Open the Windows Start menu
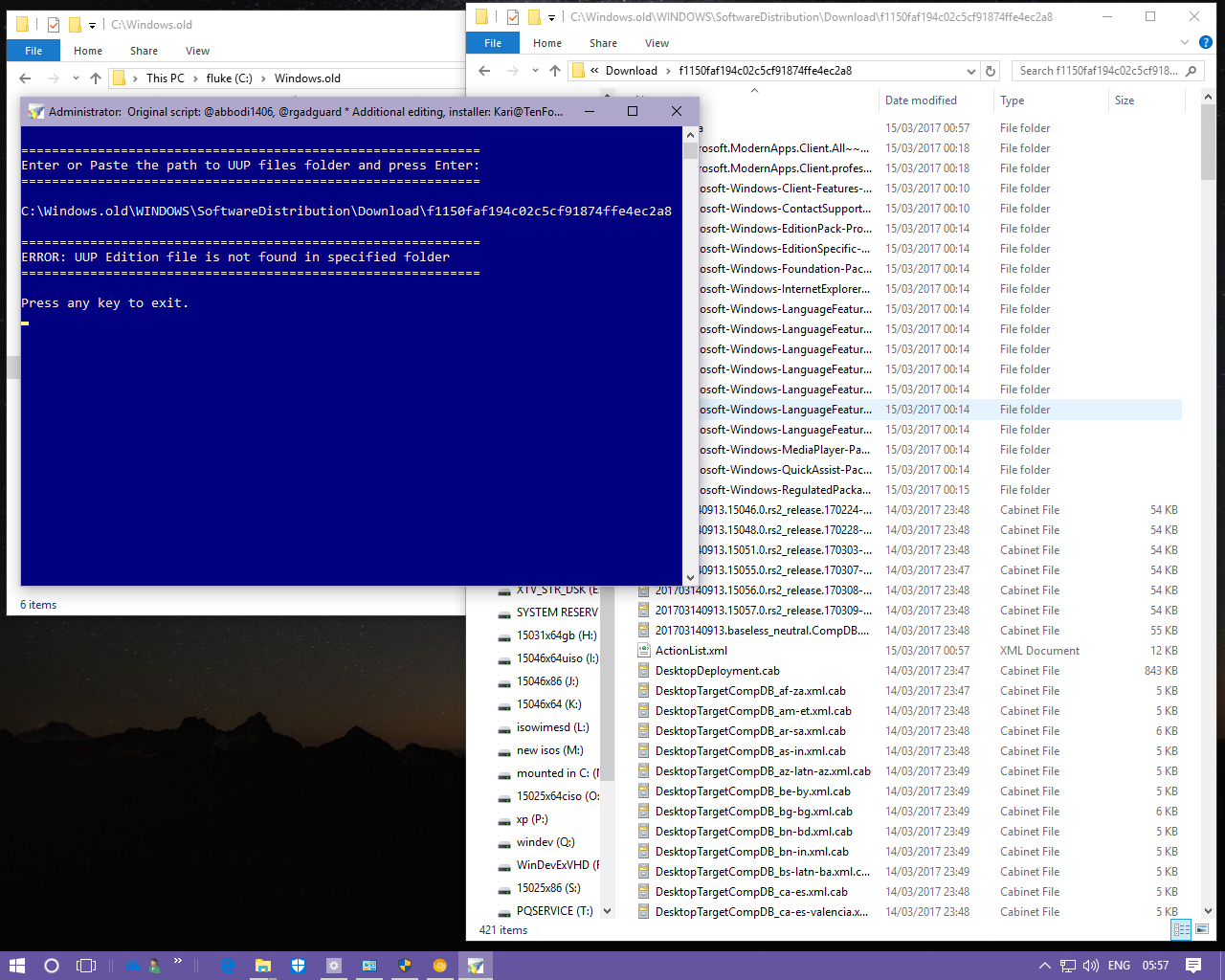The image size is (1225, 980). 17,966
